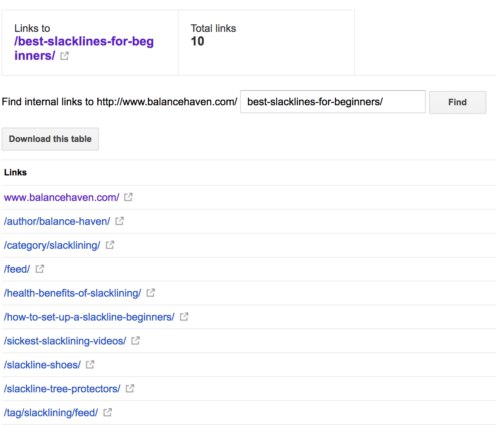The image size is (496, 425).
Task: Open the www.balancehaven.com/ link
Action: point(61,197)
